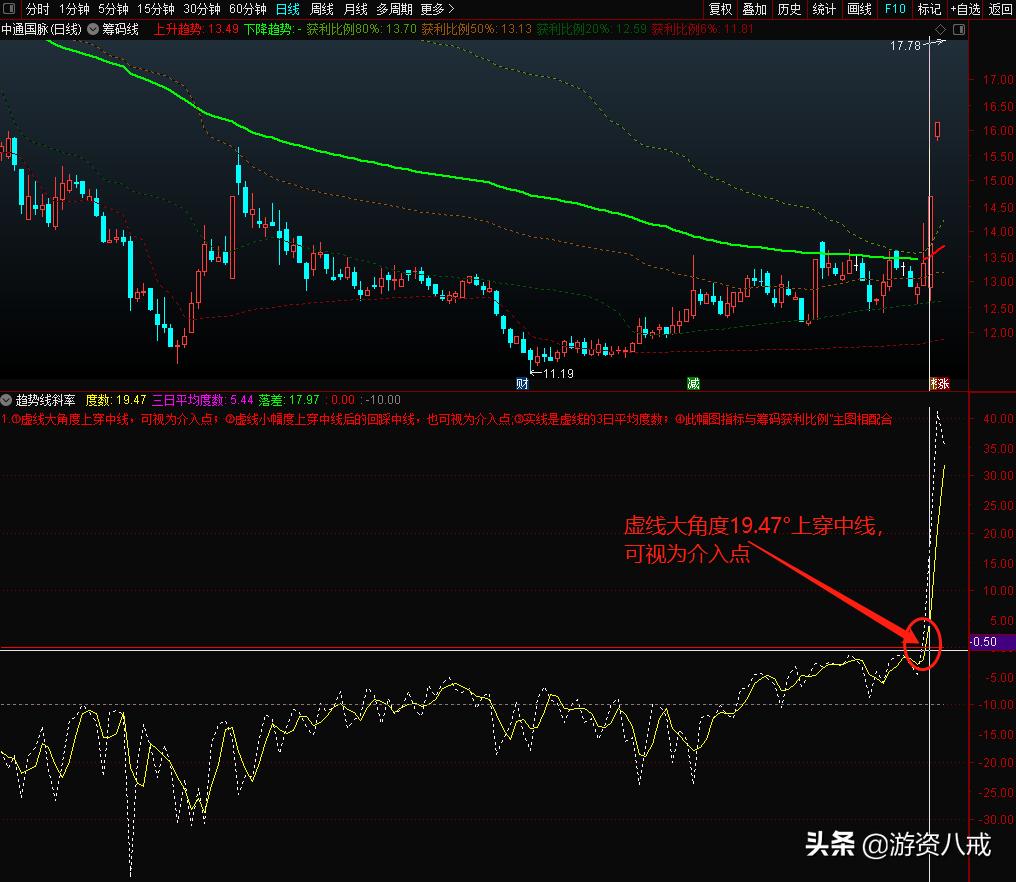Switch to the 分时 intraday tab
1016x882 pixels.
37,8
